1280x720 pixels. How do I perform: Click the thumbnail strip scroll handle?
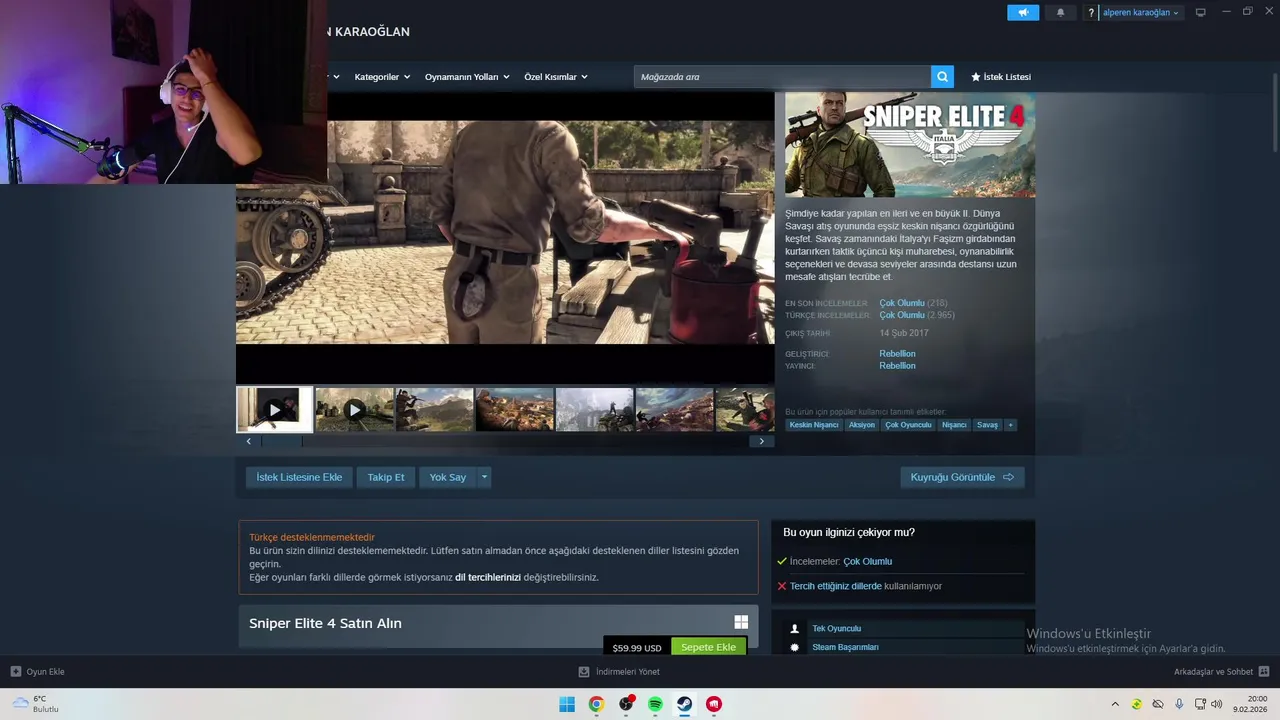click(282, 441)
